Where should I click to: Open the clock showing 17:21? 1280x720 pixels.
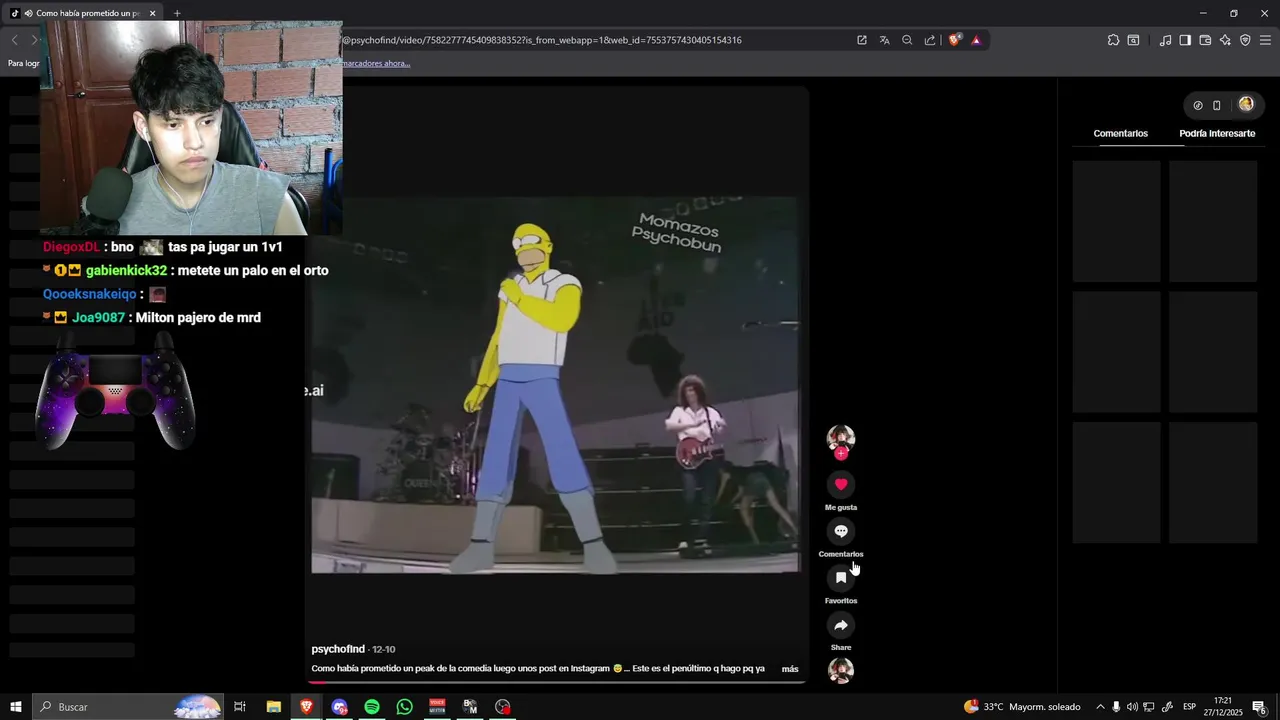click(x=1223, y=707)
